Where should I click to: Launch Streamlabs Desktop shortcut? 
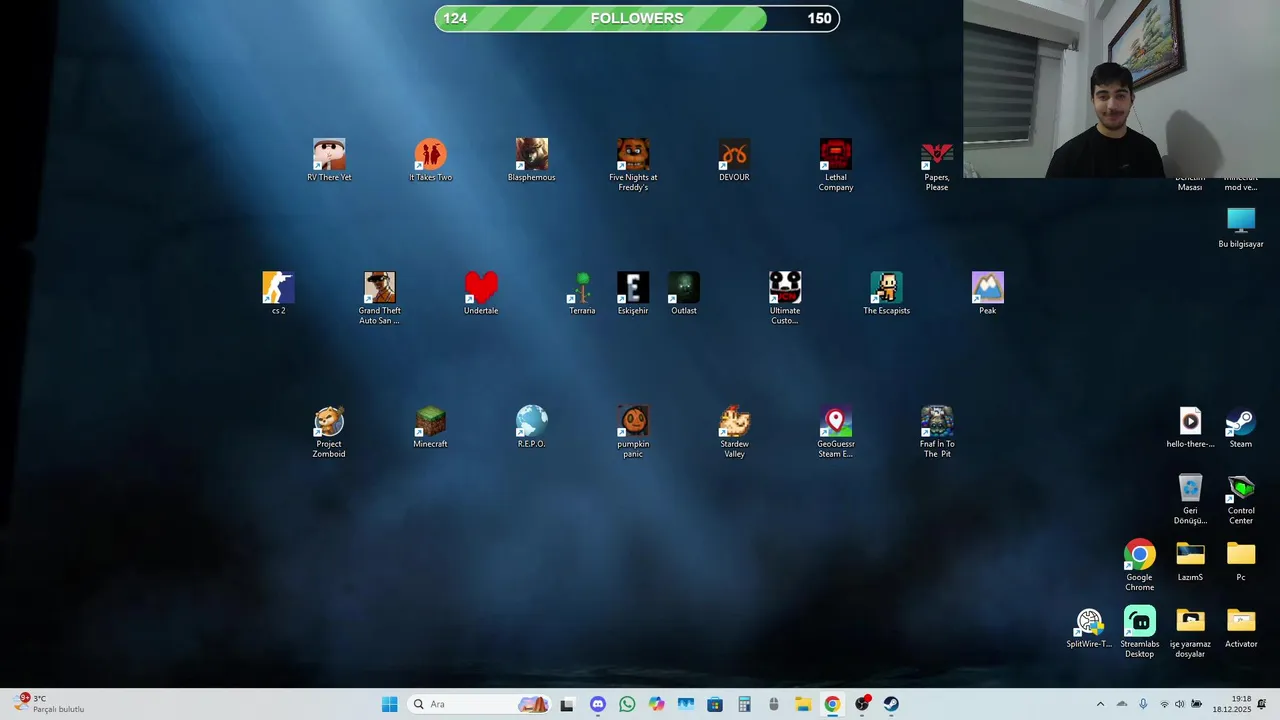pos(1139,632)
